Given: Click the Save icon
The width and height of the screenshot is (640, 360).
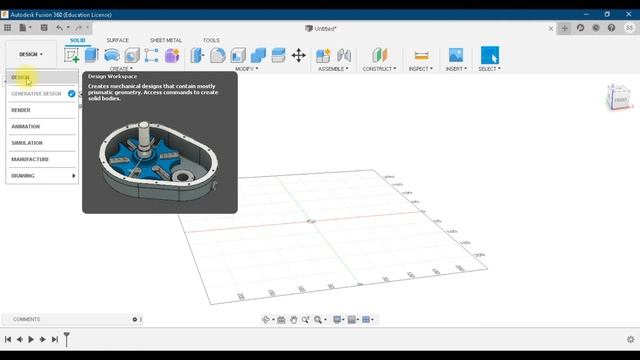Looking at the screenshot, I should [x=44, y=28].
